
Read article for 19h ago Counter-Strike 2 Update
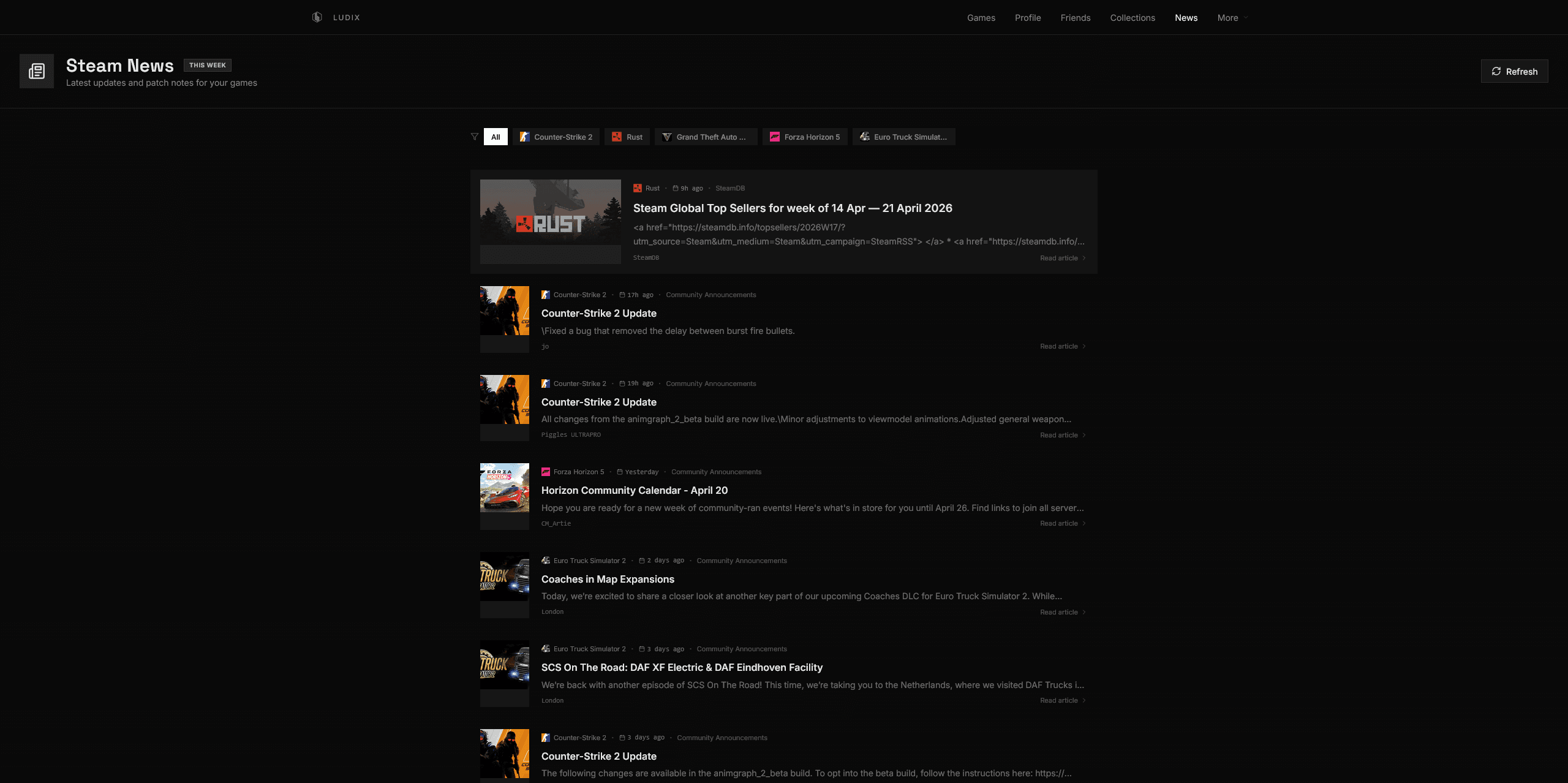1063,435
